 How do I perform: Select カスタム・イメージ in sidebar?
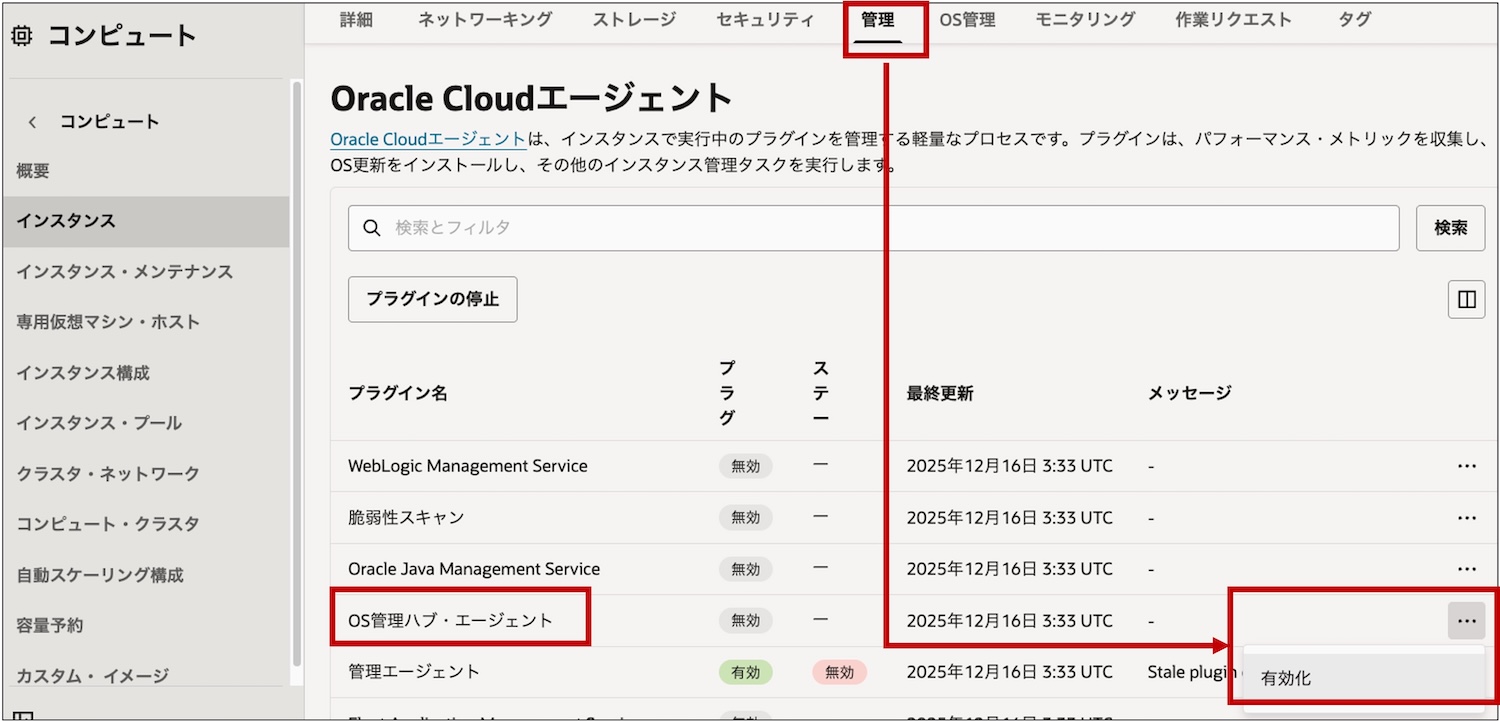pyautogui.click(x=92, y=676)
